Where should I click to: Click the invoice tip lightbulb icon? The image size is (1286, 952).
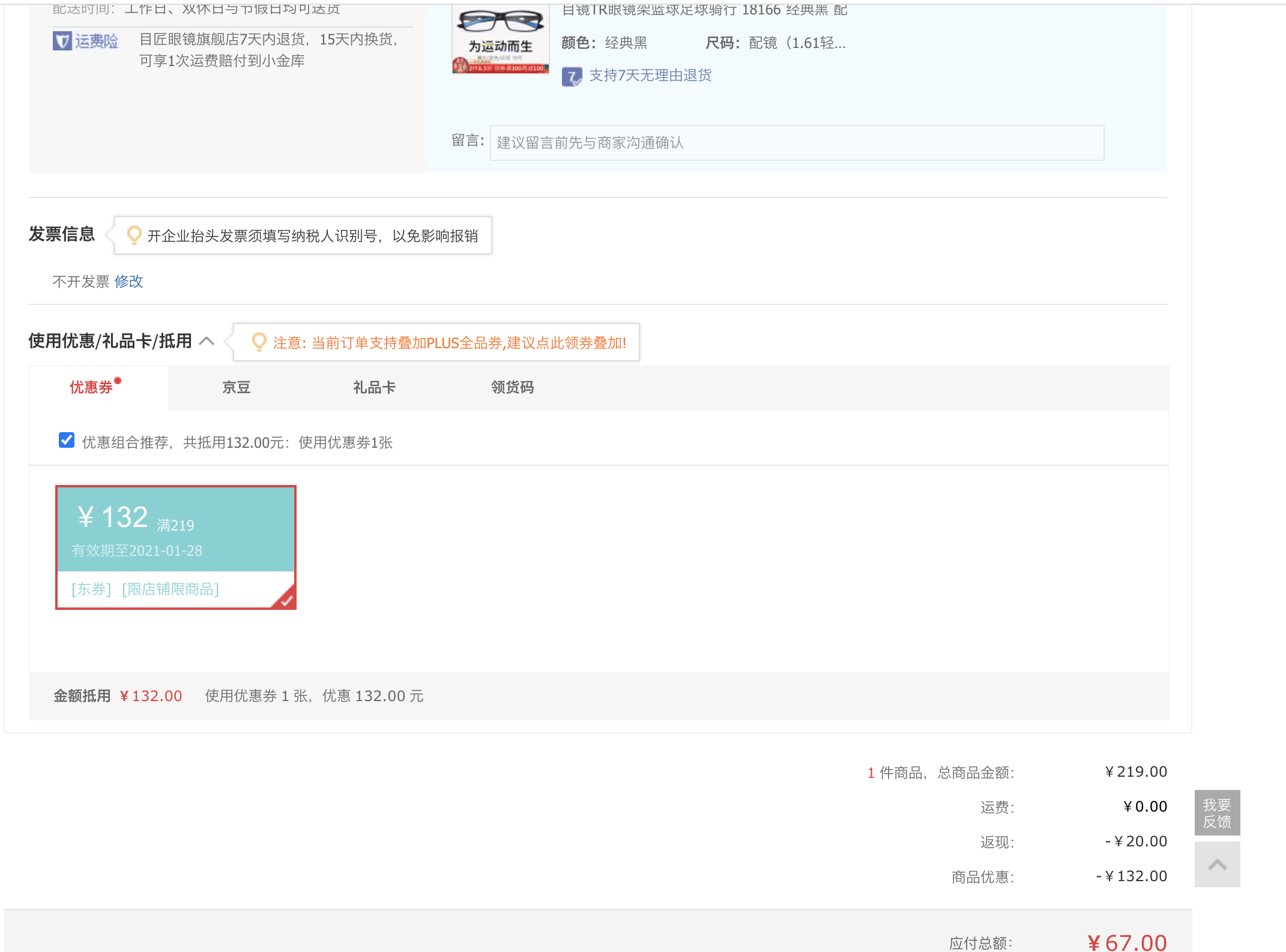coord(134,235)
